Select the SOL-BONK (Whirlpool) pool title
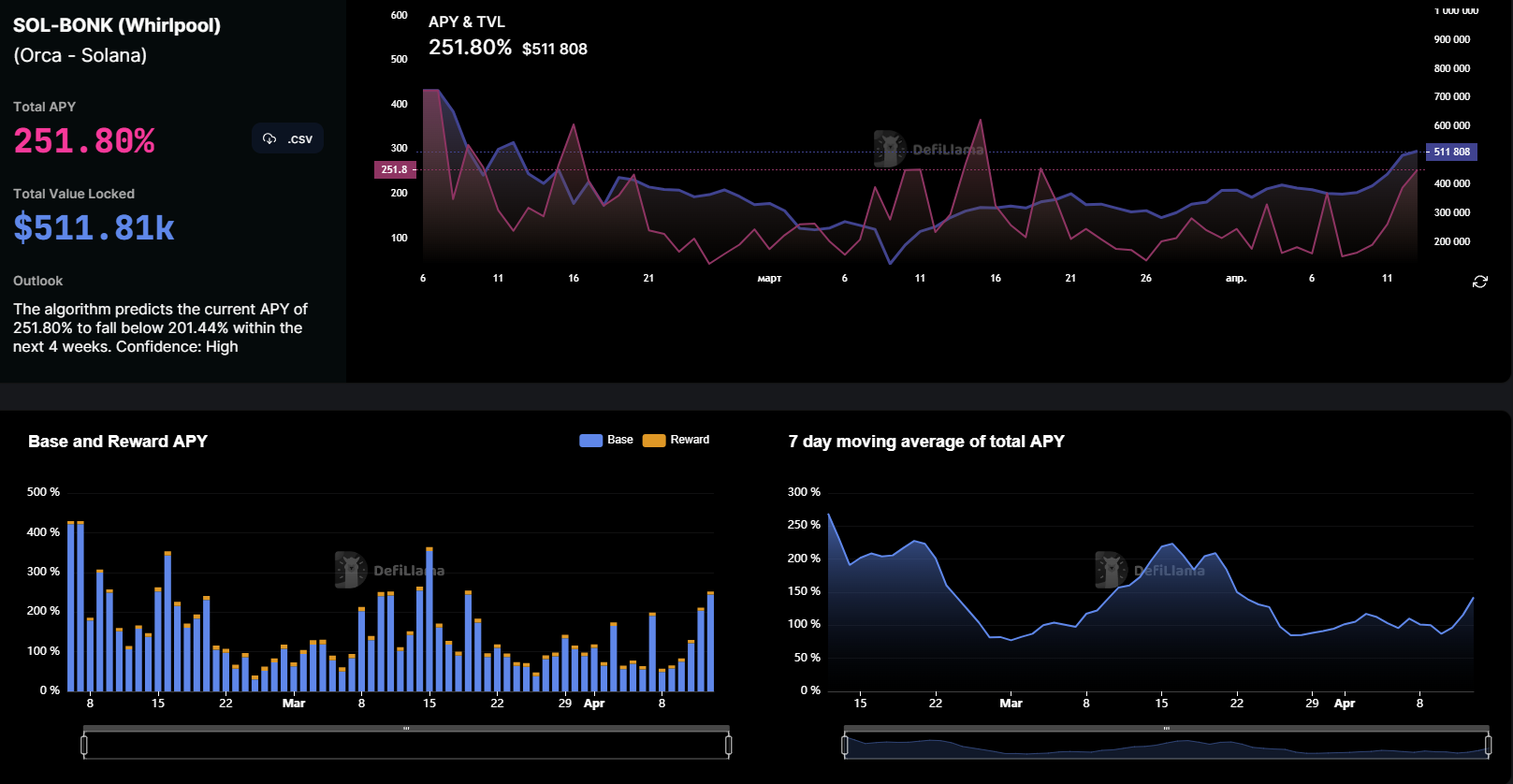Image resolution: width=1513 pixels, height=784 pixels. click(x=117, y=25)
